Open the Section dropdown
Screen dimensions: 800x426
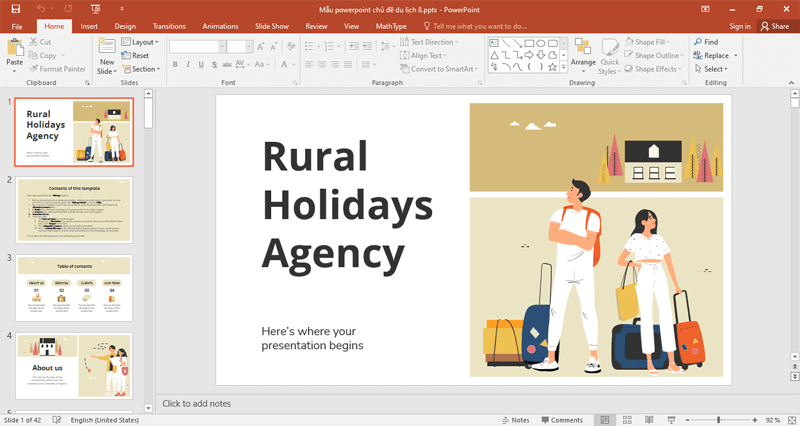[x=141, y=69]
